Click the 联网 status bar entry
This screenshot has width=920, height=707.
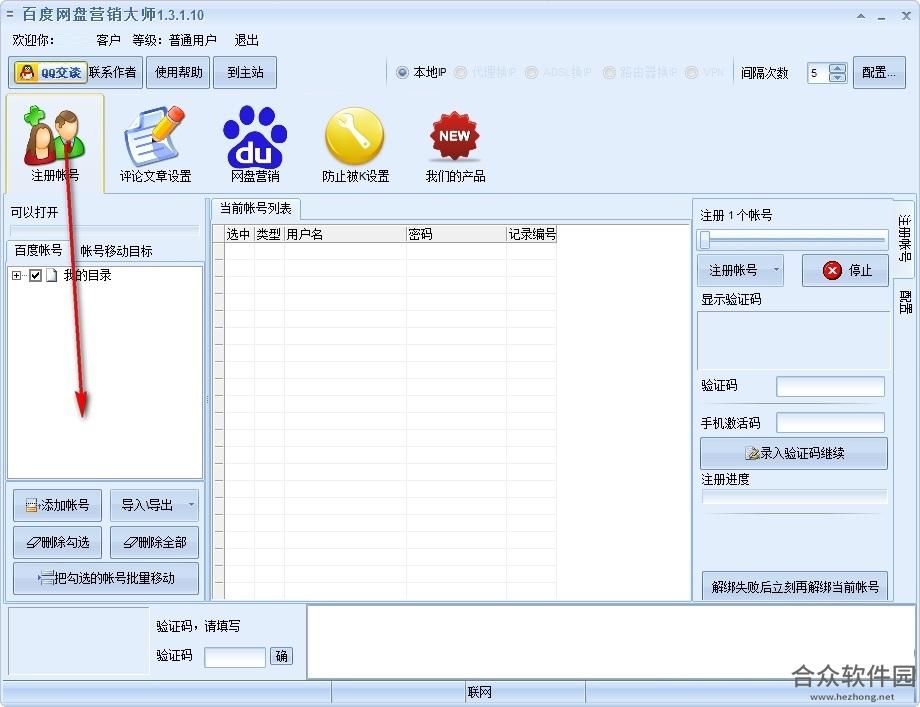pos(479,692)
